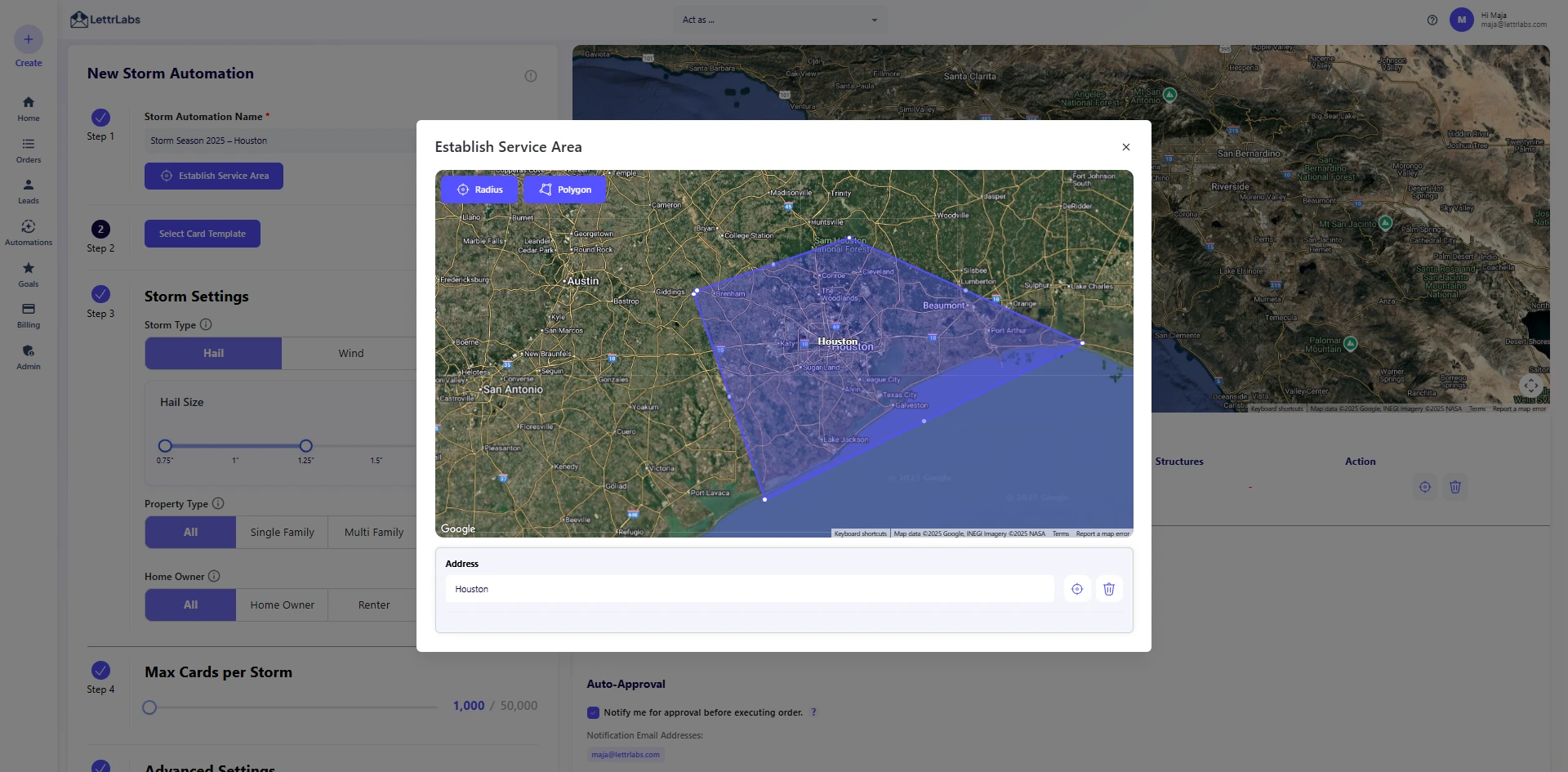
Task: Open Admin in the sidebar
Action: [x=29, y=357]
